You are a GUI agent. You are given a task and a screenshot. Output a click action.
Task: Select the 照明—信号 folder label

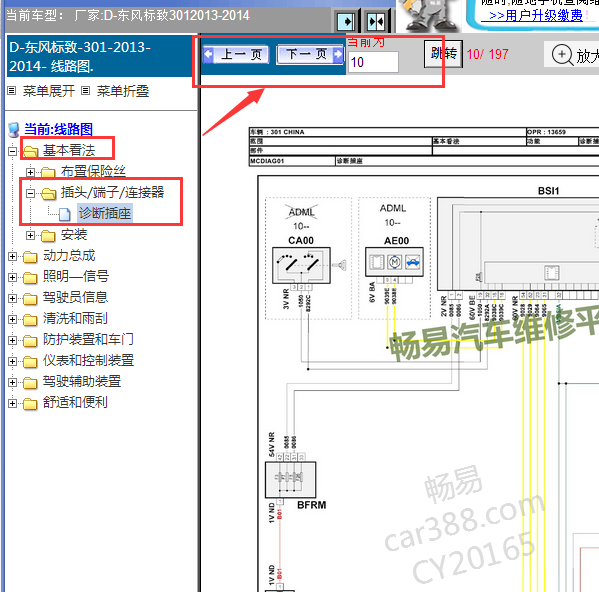(76, 276)
